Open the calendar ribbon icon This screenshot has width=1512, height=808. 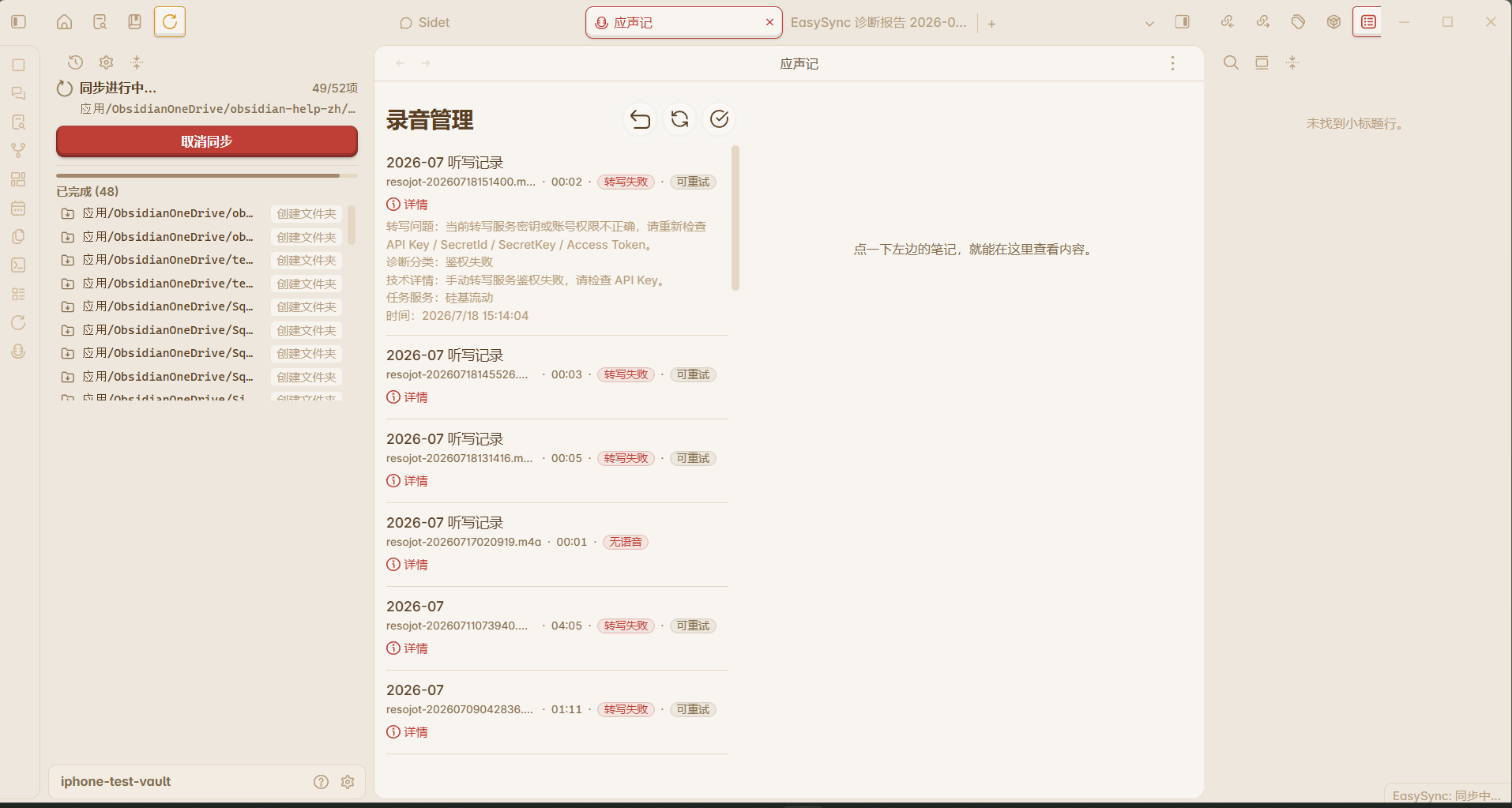[19, 209]
